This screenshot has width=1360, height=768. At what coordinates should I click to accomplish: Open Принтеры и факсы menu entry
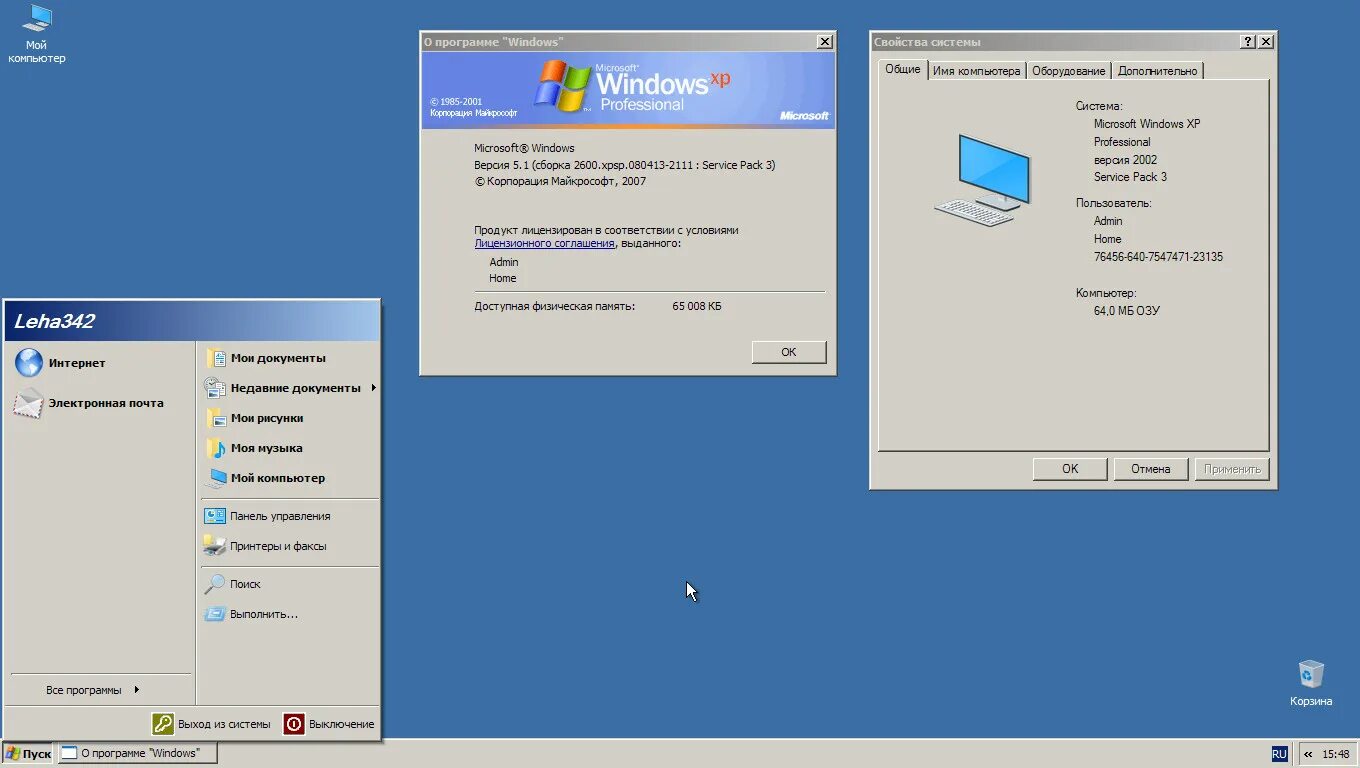point(289,546)
